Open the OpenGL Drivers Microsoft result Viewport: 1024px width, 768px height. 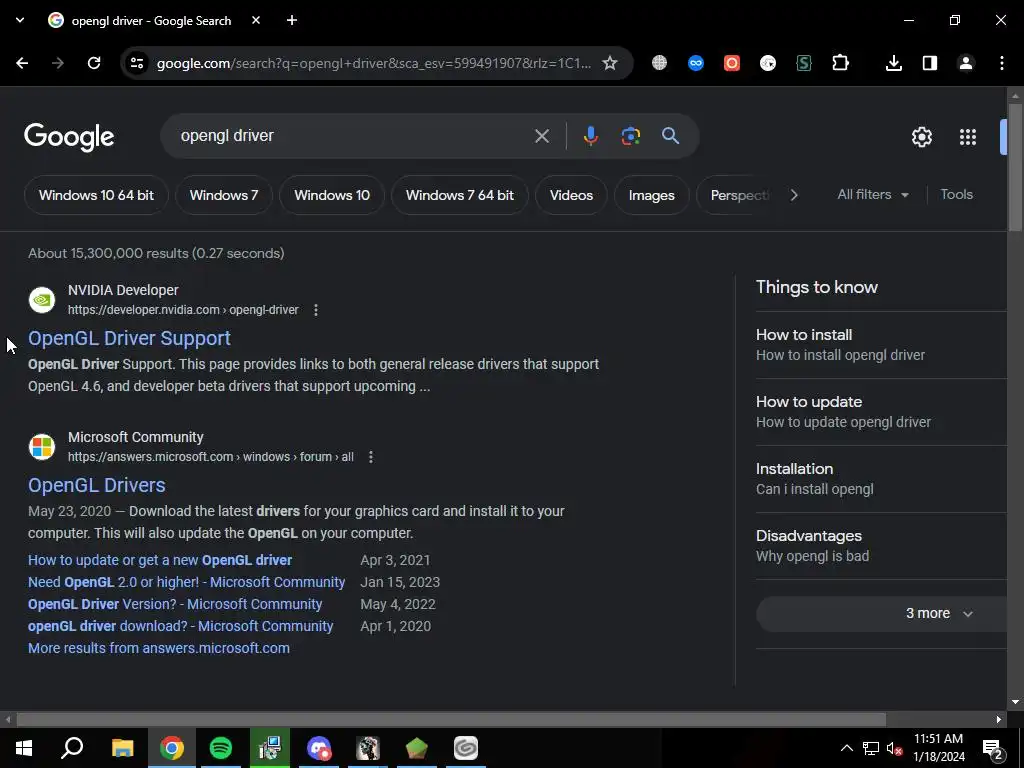[x=97, y=485]
